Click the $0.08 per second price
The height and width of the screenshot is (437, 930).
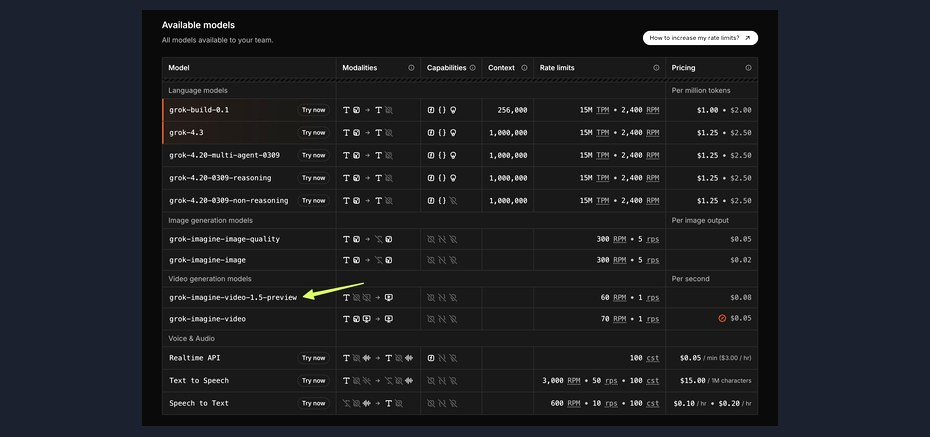coord(741,298)
